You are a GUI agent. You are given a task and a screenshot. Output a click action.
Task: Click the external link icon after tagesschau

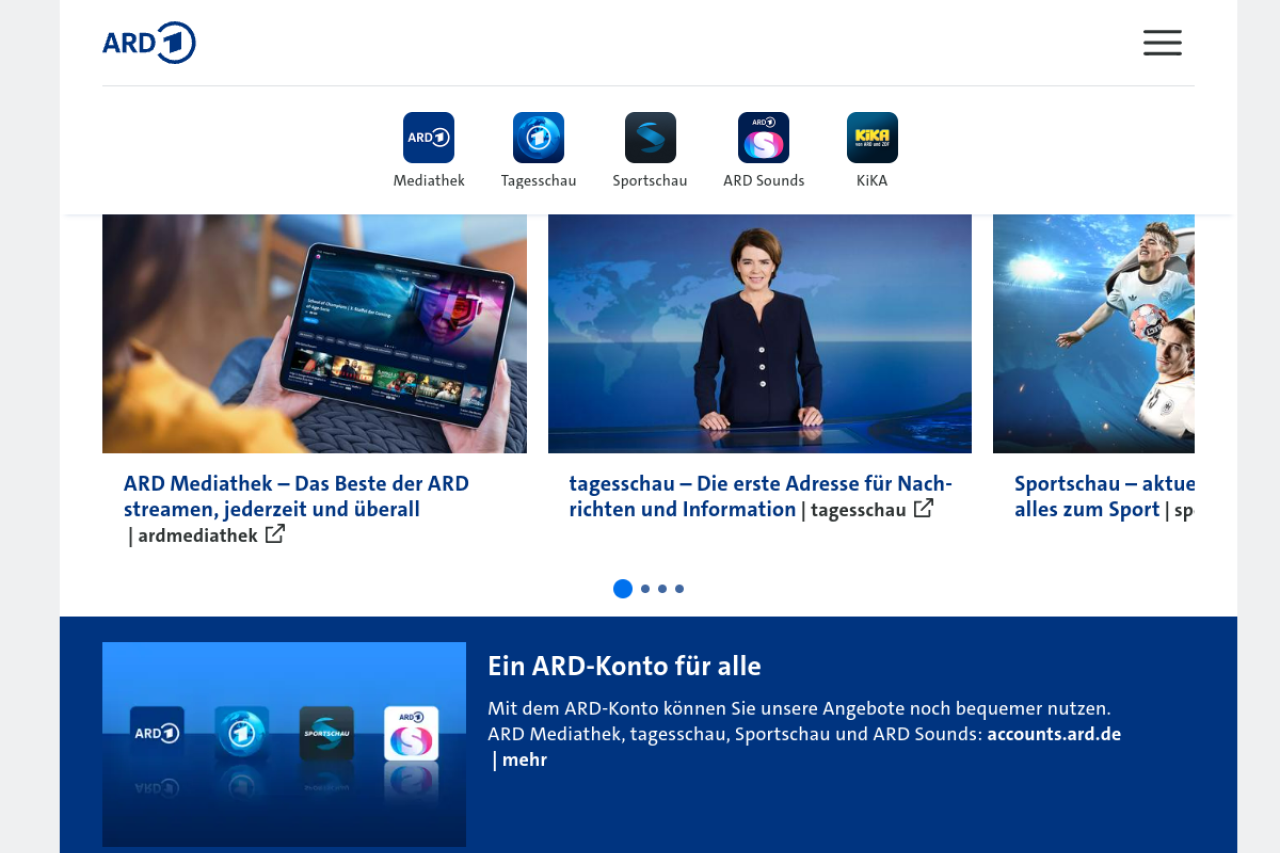point(923,508)
